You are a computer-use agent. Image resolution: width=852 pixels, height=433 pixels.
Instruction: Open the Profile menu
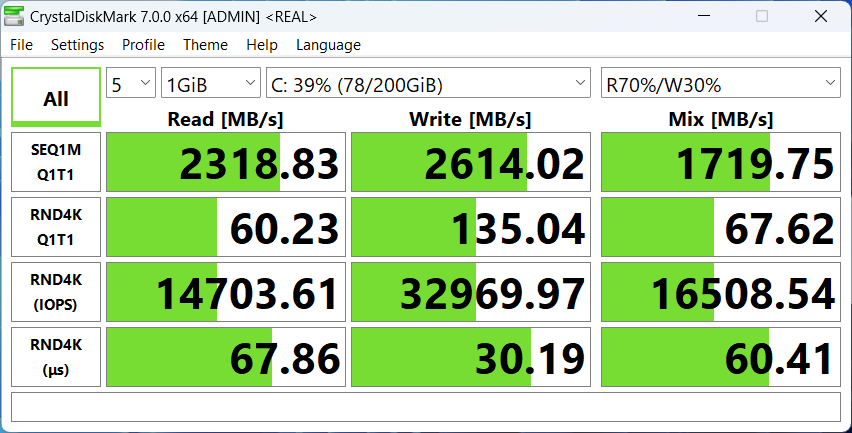[x=143, y=45]
